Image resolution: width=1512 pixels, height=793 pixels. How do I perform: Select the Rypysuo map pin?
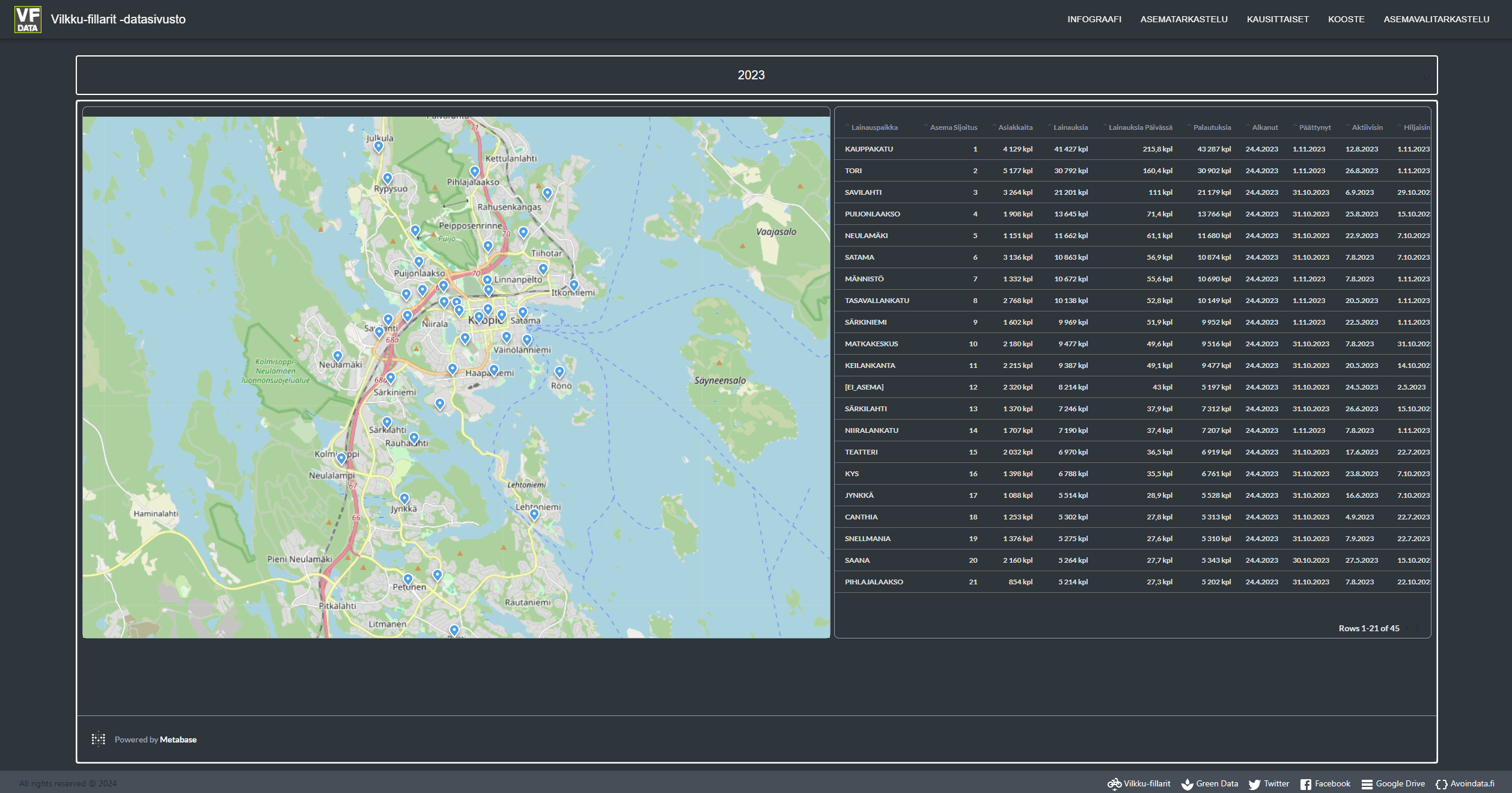[x=388, y=179]
